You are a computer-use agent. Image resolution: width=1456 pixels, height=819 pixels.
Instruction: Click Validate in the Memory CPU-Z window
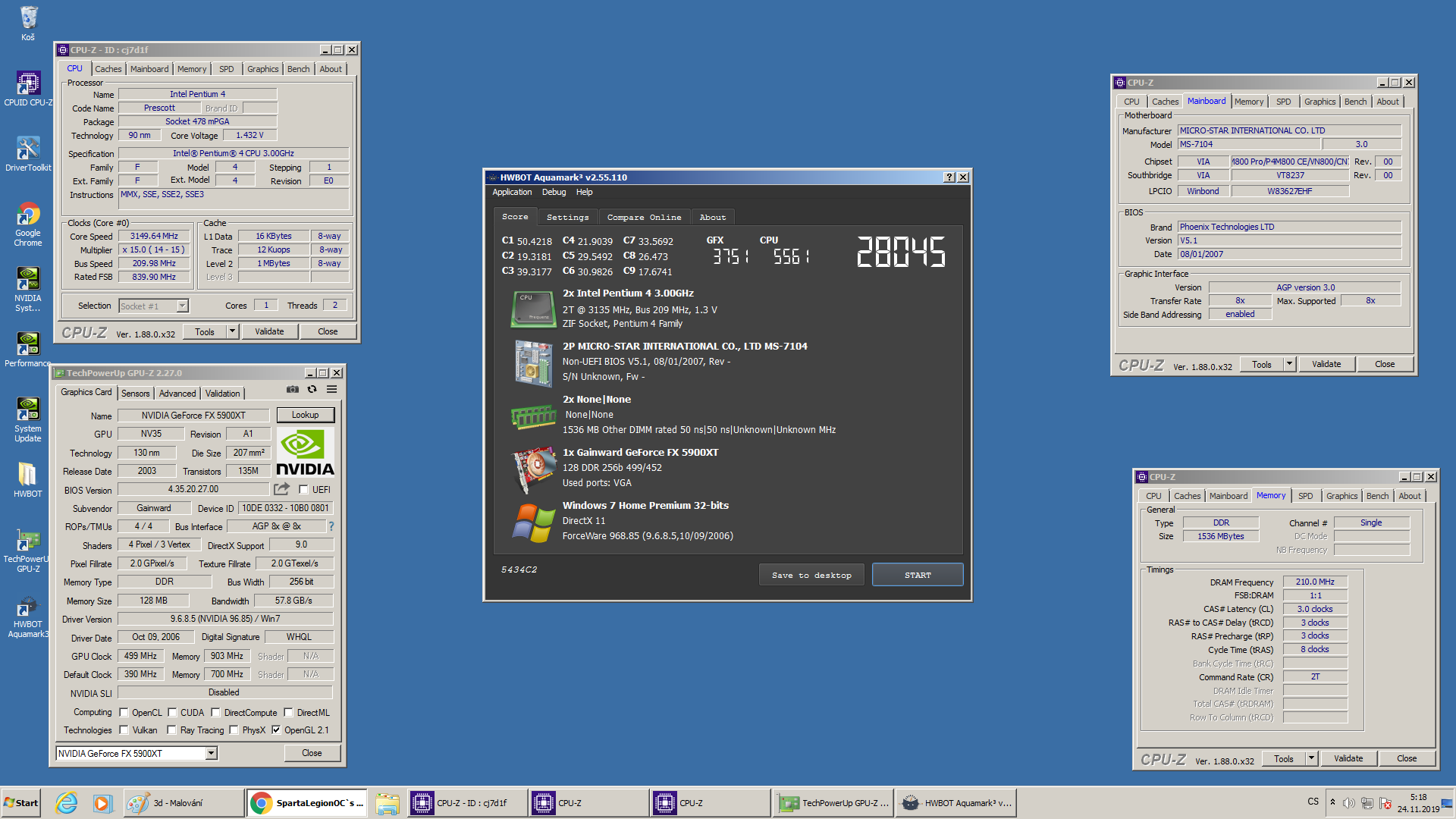click(x=1348, y=758)
